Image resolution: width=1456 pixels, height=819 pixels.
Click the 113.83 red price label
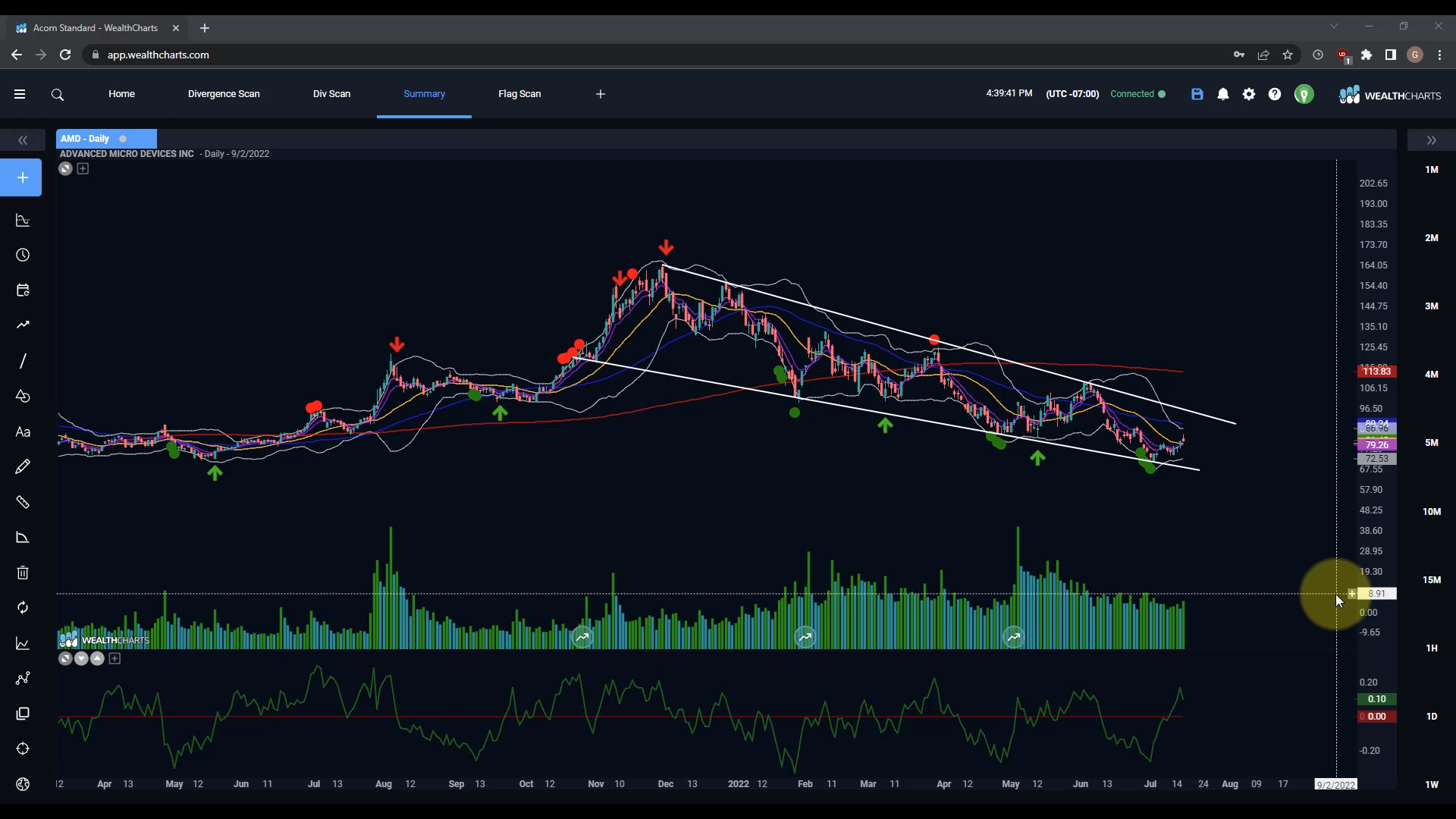[x=1376, y=372]
